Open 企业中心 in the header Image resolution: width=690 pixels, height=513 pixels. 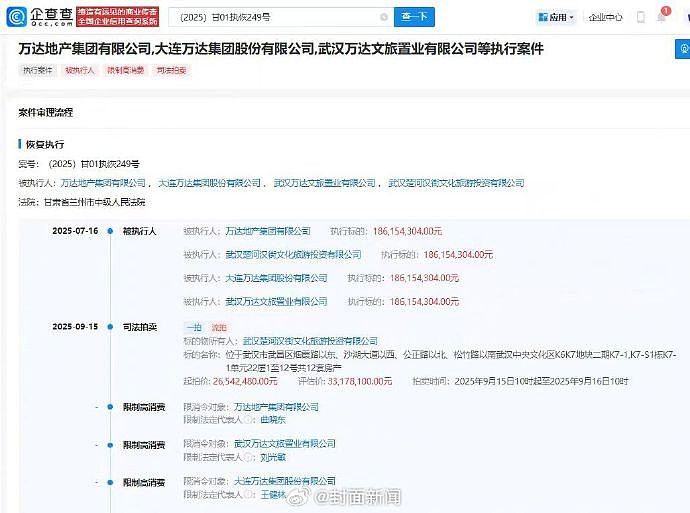coord(606,17)
